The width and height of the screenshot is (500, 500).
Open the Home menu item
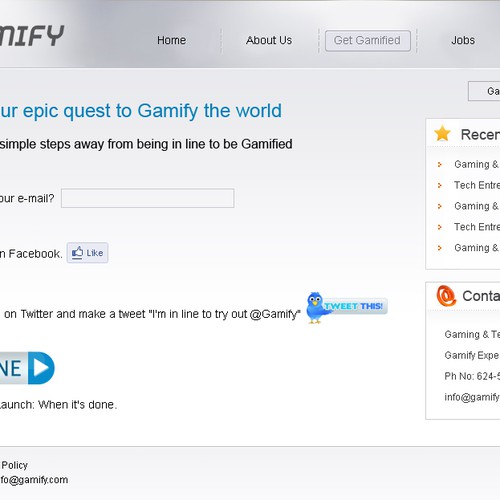[171, 40]
